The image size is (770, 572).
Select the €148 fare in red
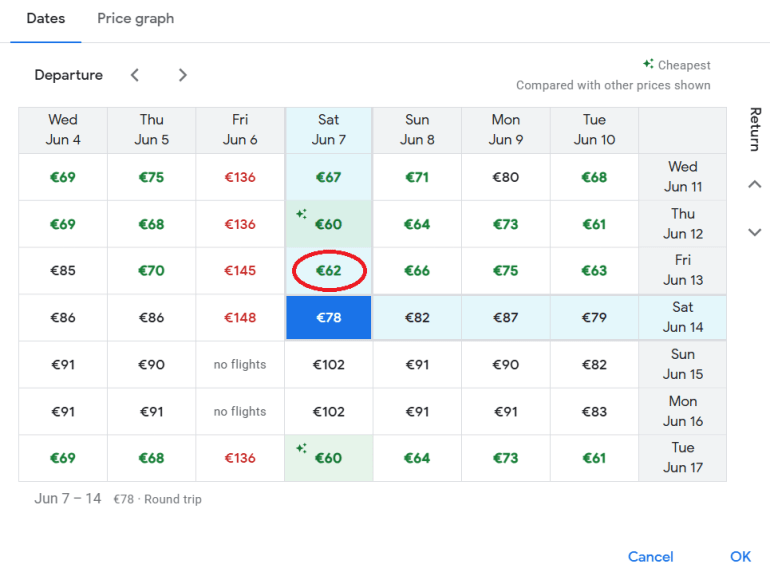[240, 318]
